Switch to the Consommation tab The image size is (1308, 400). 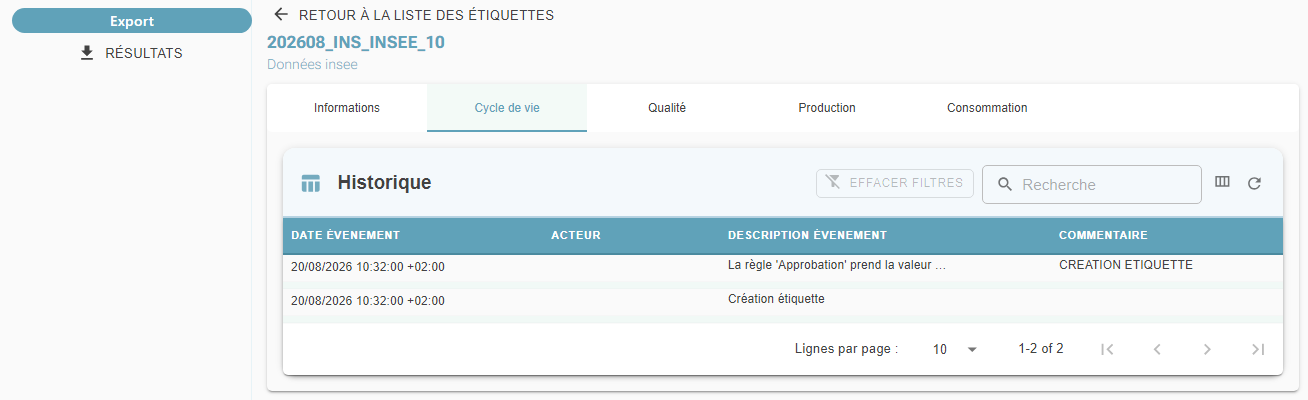(987, 108)
